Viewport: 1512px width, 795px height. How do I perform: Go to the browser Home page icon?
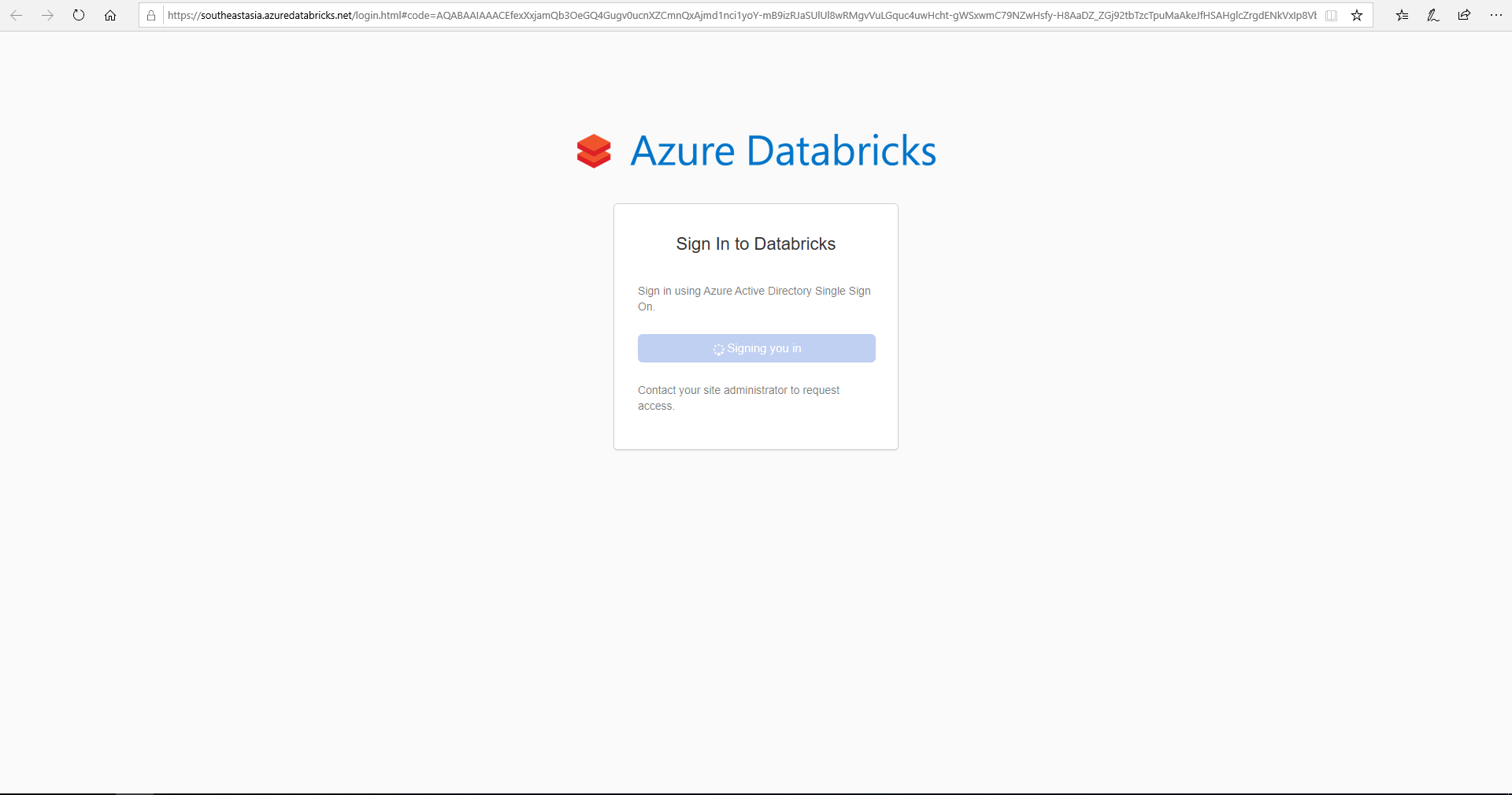coord(110,15)
